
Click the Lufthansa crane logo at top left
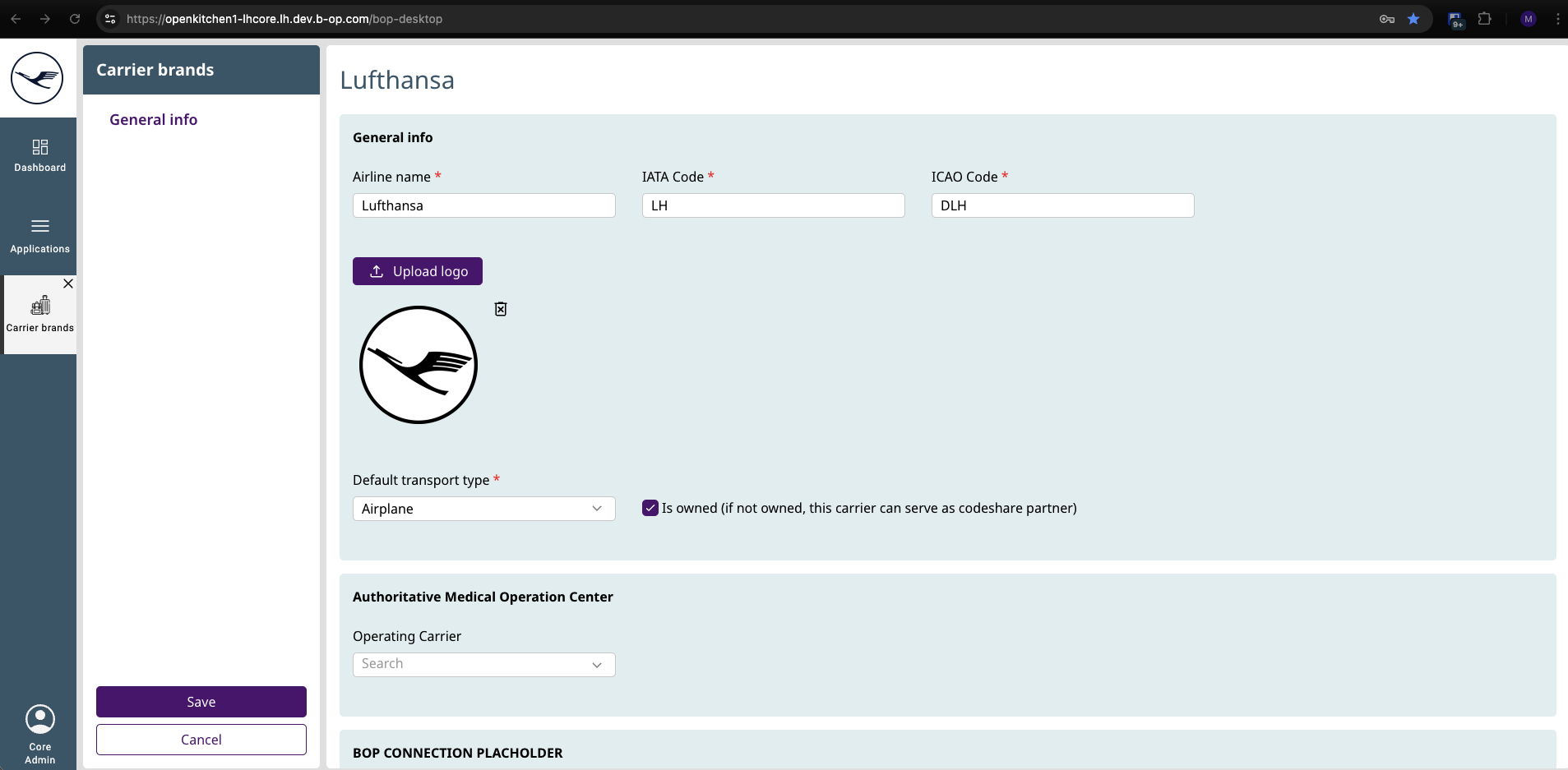[x=37, y=78]
